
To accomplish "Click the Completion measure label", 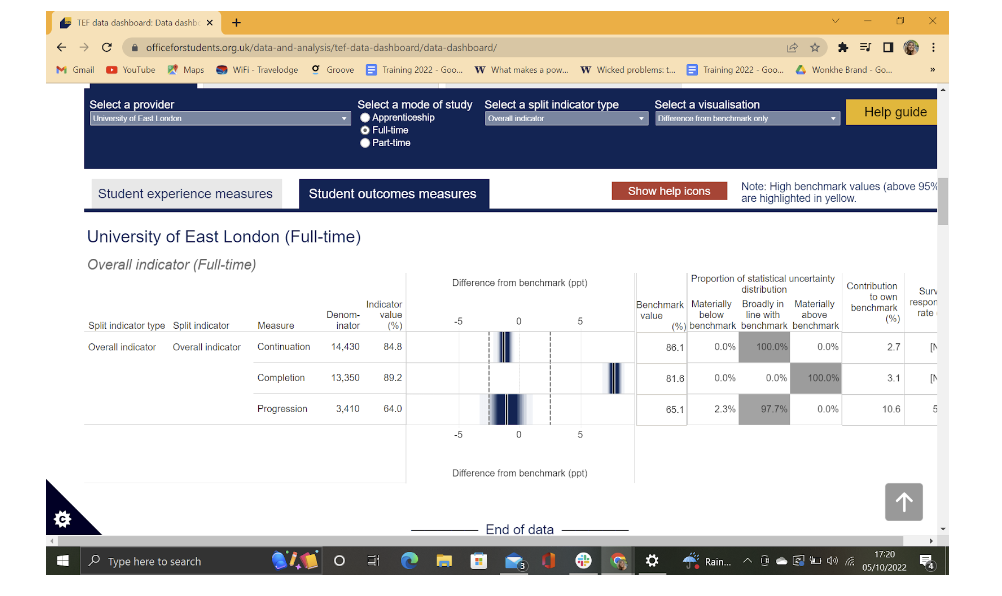I will coord(281,378).
